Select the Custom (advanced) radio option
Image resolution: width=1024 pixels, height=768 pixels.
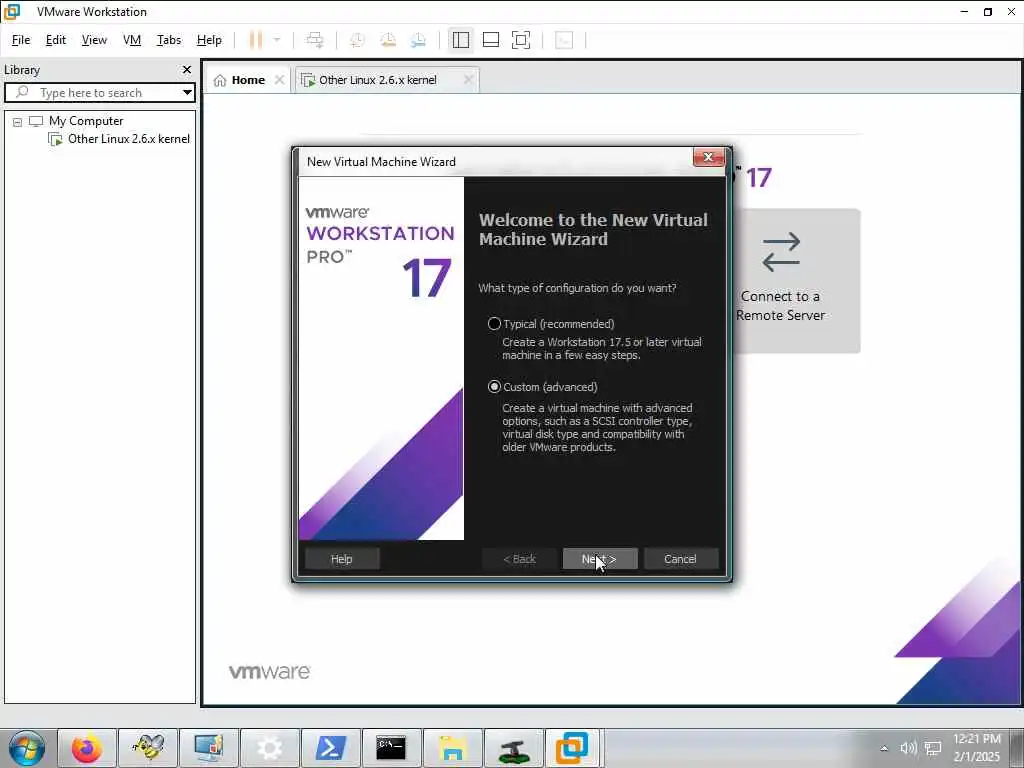click(494, 387)
